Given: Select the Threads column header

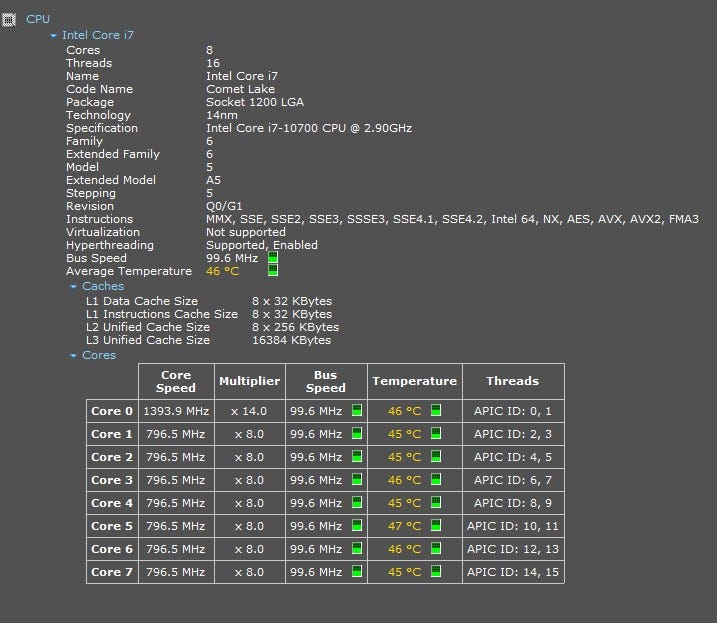Looking at the screenshot, I should pyautogui.click(x=513, y=381).
